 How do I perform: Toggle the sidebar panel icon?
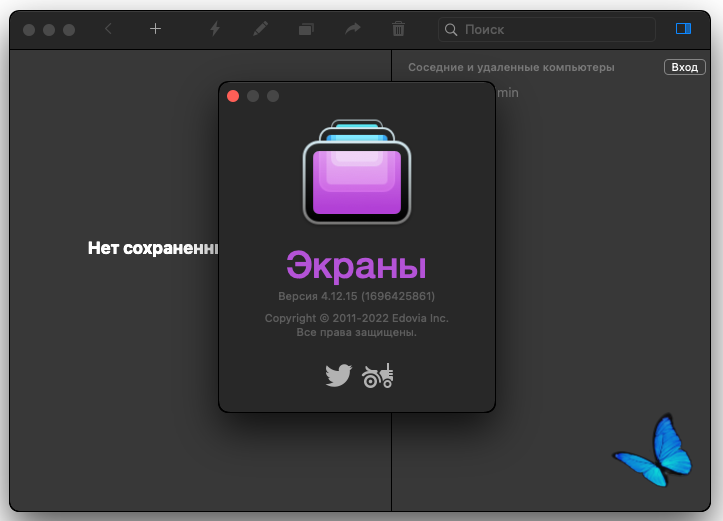pos(683,29)
